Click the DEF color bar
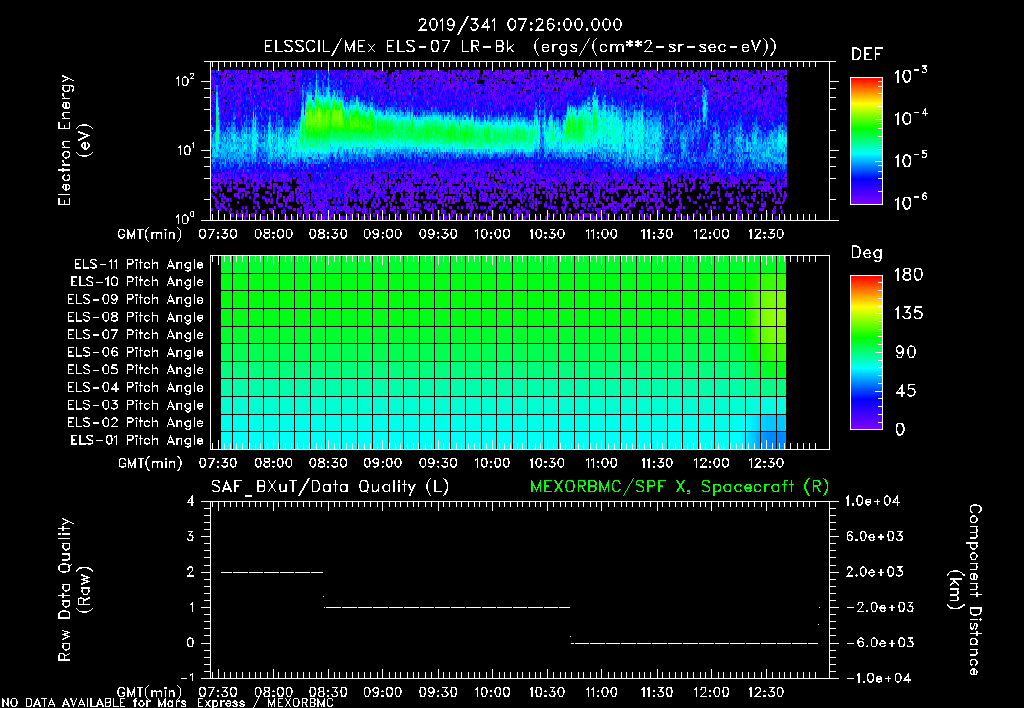The width and height of the screenshot is (1024, 708). [x=866, y=141]
